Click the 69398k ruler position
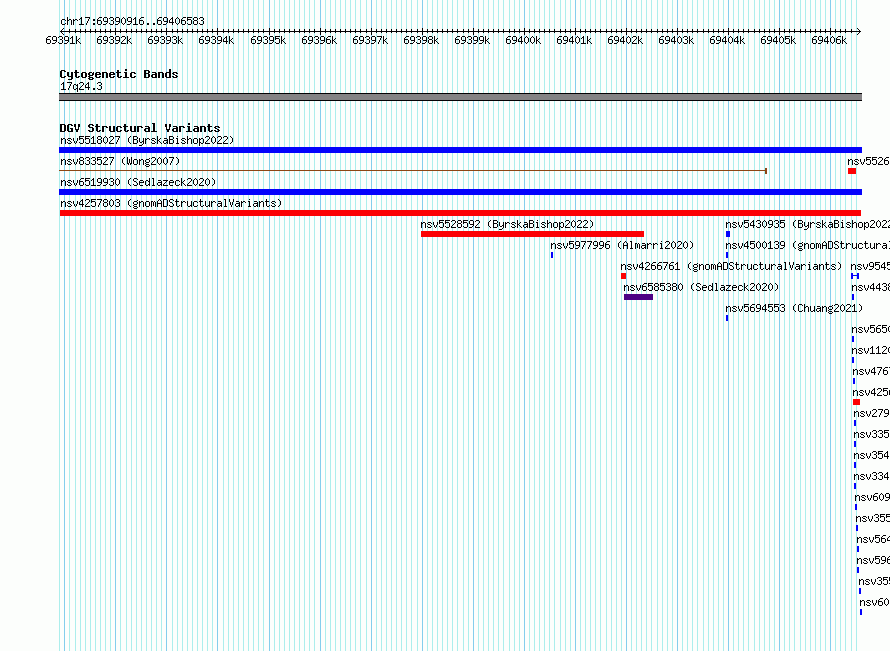Viewport: 890px width, 651px height. point(421,40)
